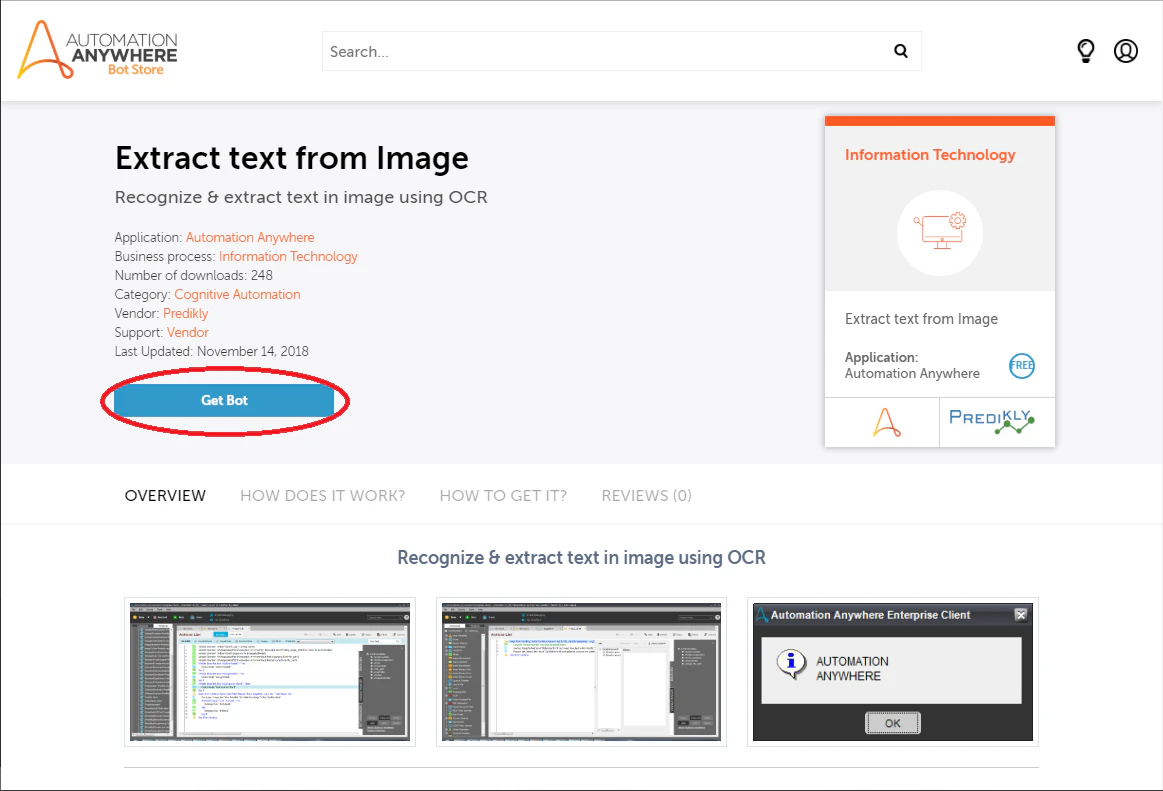
Task: Click the card title Extract text from Image
Action: coord(921,319)
